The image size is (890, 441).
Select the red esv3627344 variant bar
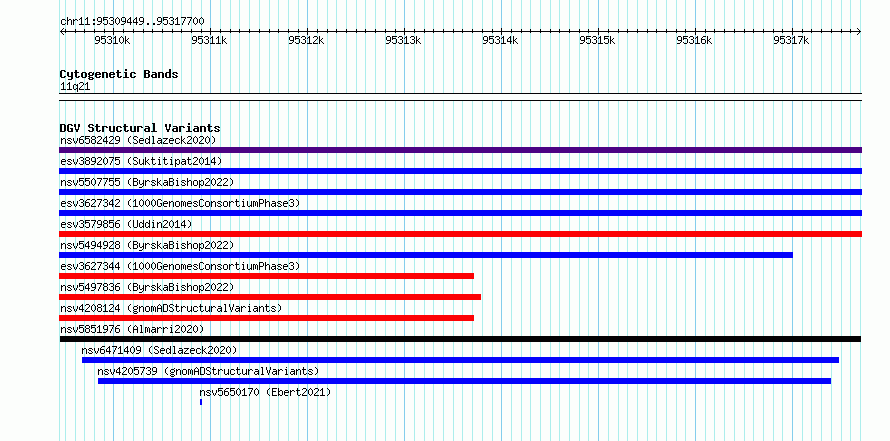[267, 276]
